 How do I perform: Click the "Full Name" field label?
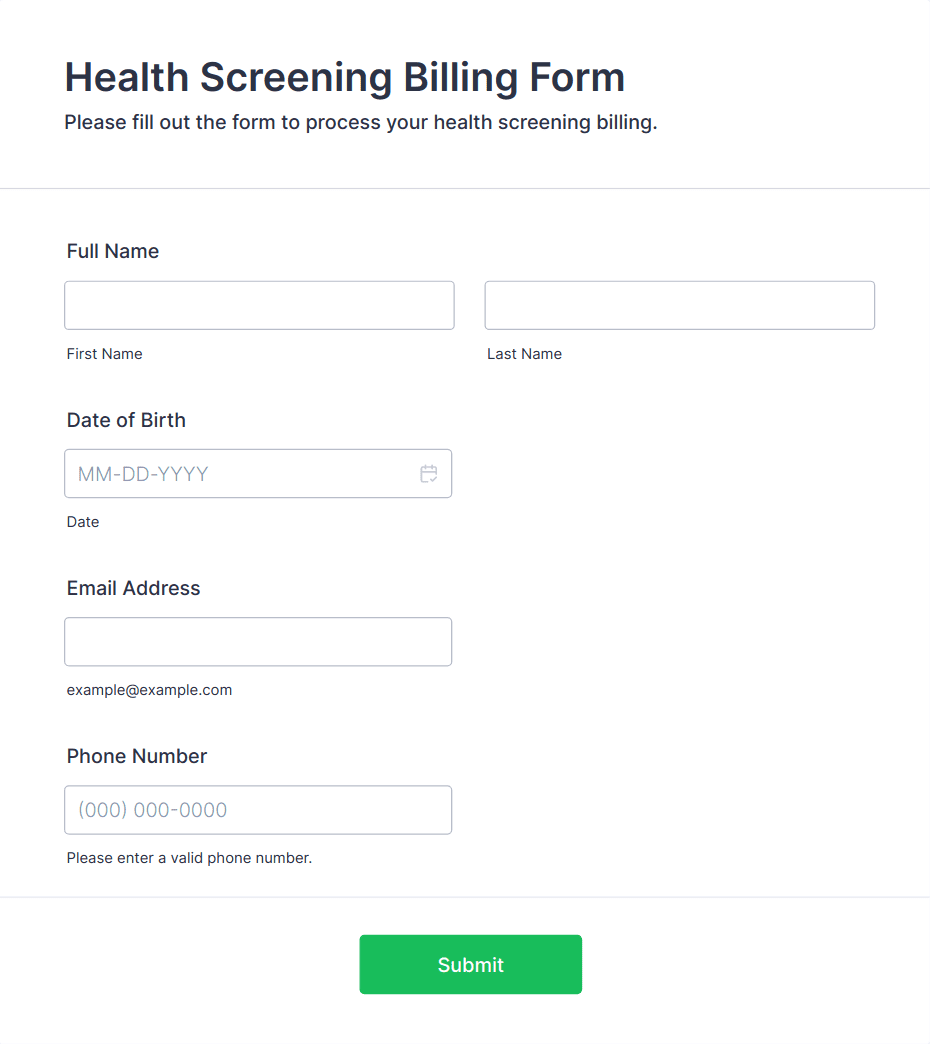[113, 251]
